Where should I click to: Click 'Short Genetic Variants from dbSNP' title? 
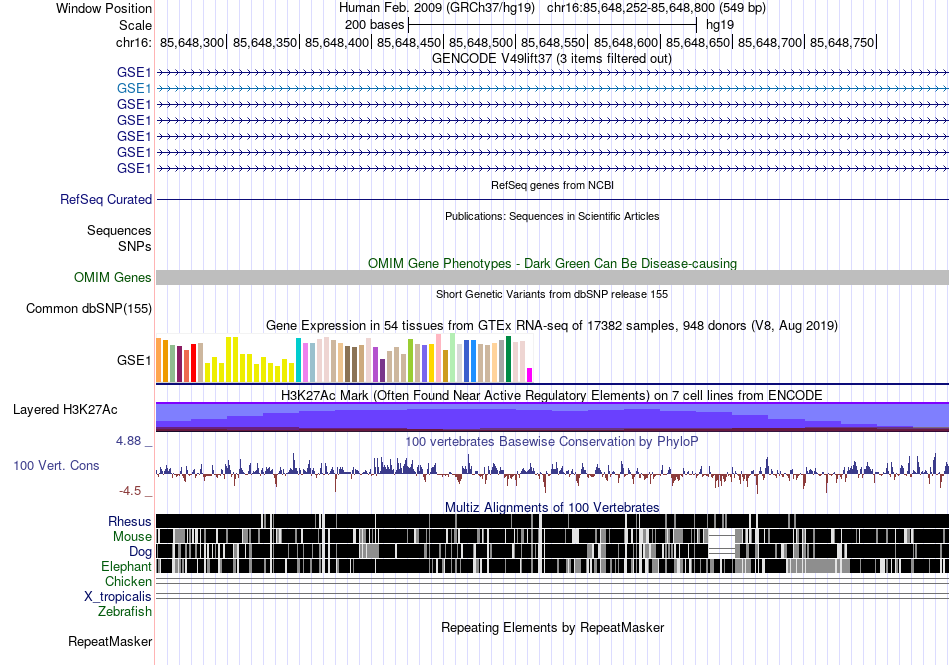[552, 294]
